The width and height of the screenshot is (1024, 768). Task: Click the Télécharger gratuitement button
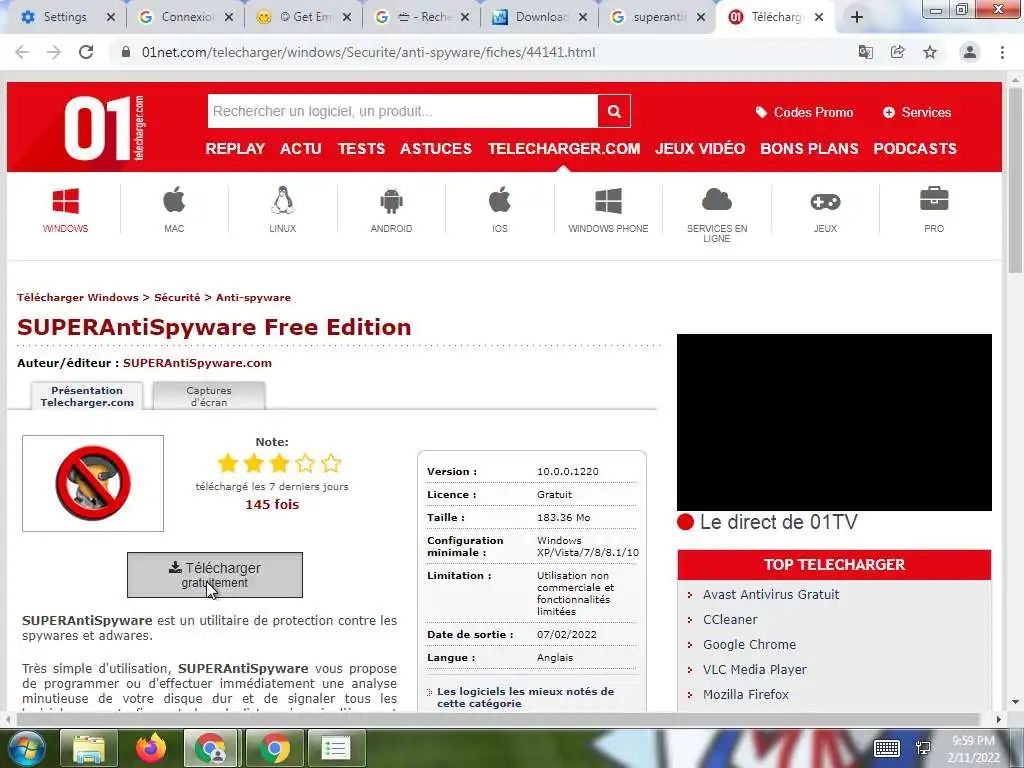[x=215, y=575]
